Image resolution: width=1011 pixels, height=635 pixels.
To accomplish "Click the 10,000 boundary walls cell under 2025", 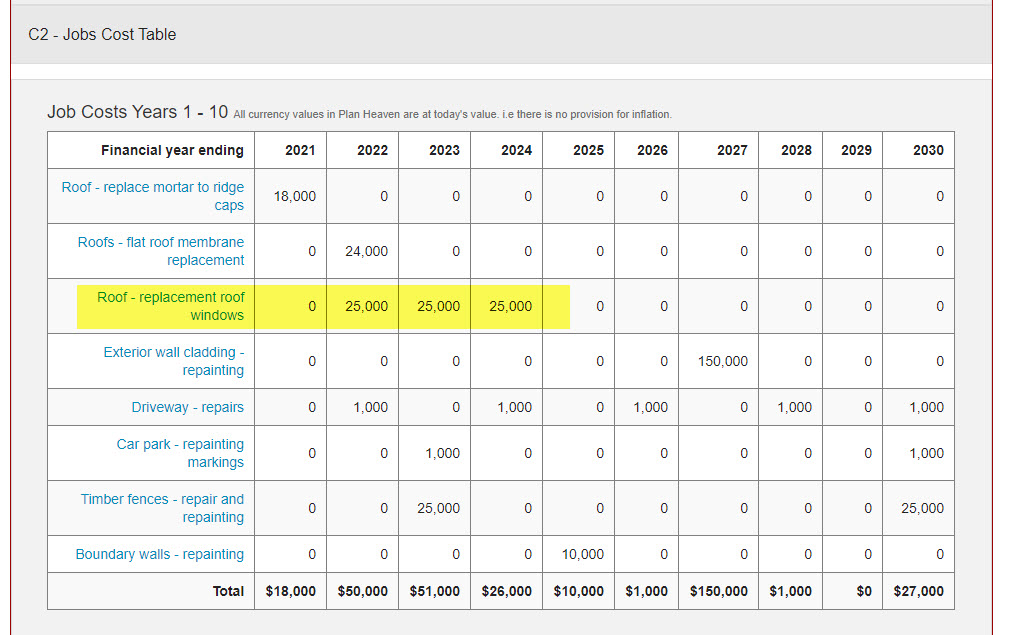I will 576,554.
